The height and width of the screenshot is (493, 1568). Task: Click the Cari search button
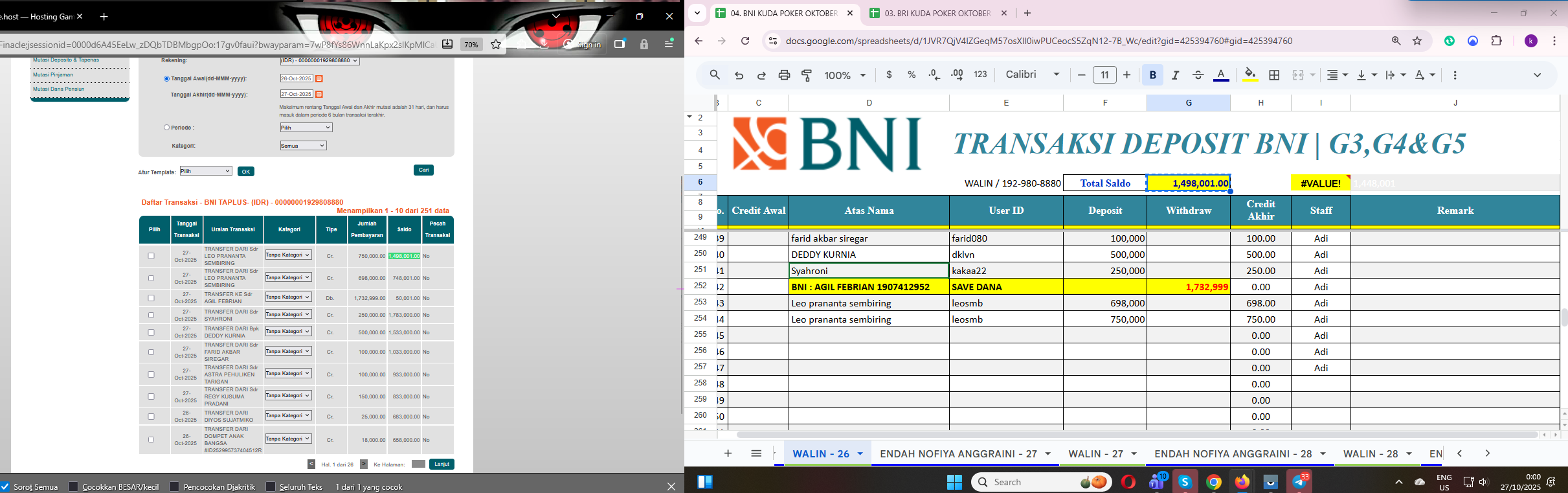point(423,170)
